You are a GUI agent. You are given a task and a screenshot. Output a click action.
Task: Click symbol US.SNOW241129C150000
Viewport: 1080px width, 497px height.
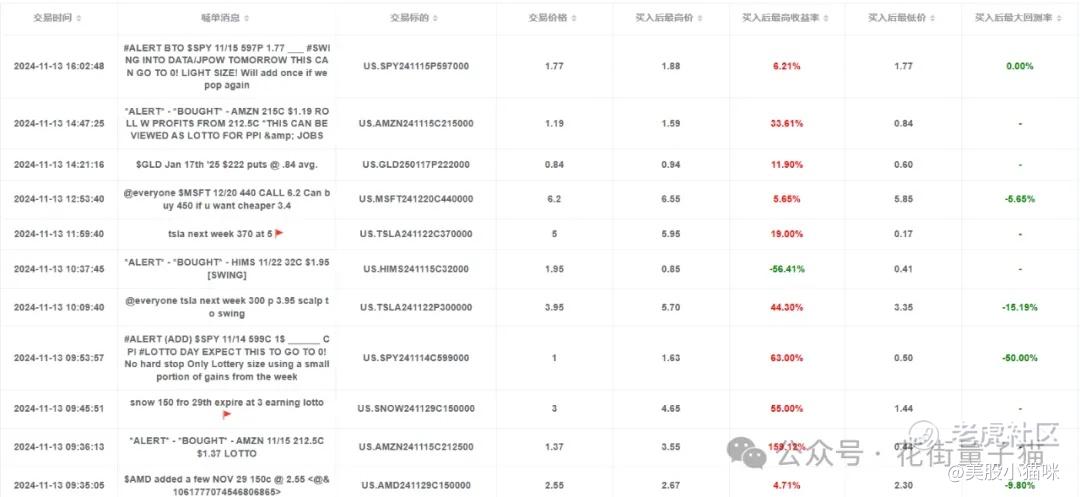pos(416,408)
